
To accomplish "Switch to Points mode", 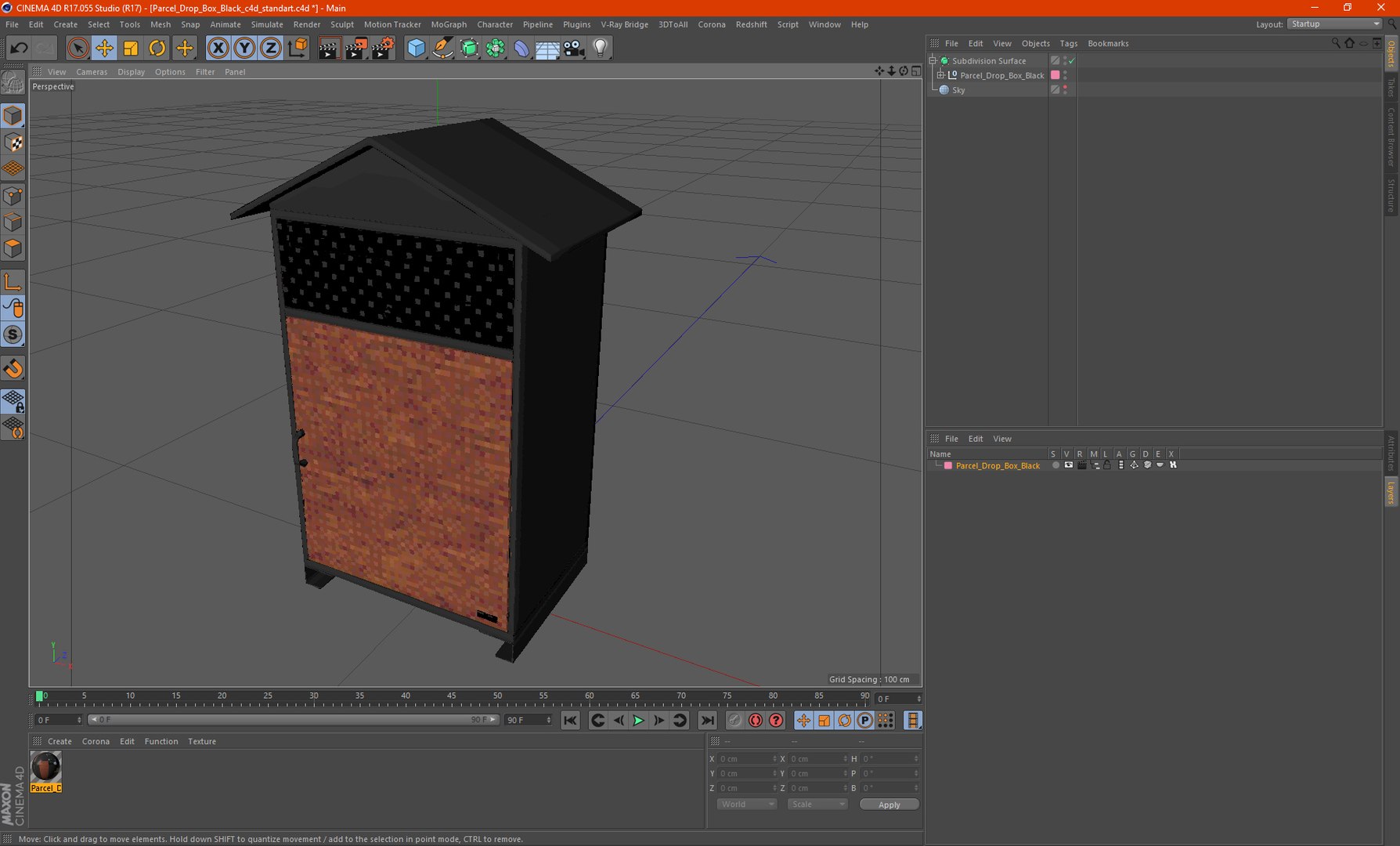I will coord(13,196).
